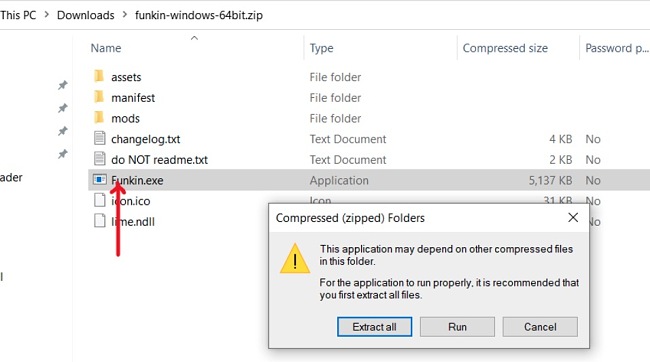Screen dimensions: 650x362
Task: Click the Run button in the dialog
Action: pyautogui.click(x=457, y=327)
